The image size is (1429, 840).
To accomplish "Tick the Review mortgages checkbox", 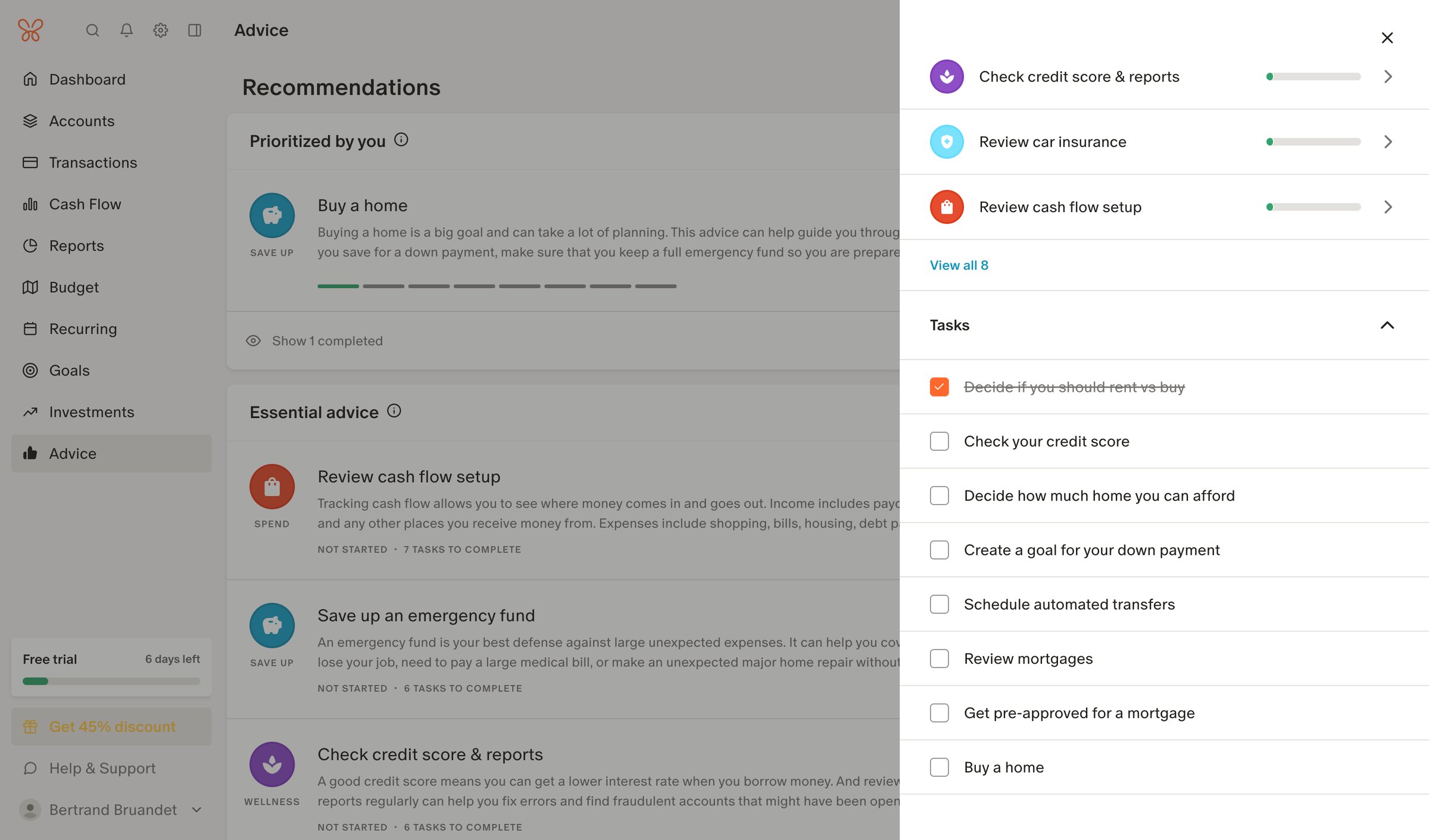I will [939, 658].
